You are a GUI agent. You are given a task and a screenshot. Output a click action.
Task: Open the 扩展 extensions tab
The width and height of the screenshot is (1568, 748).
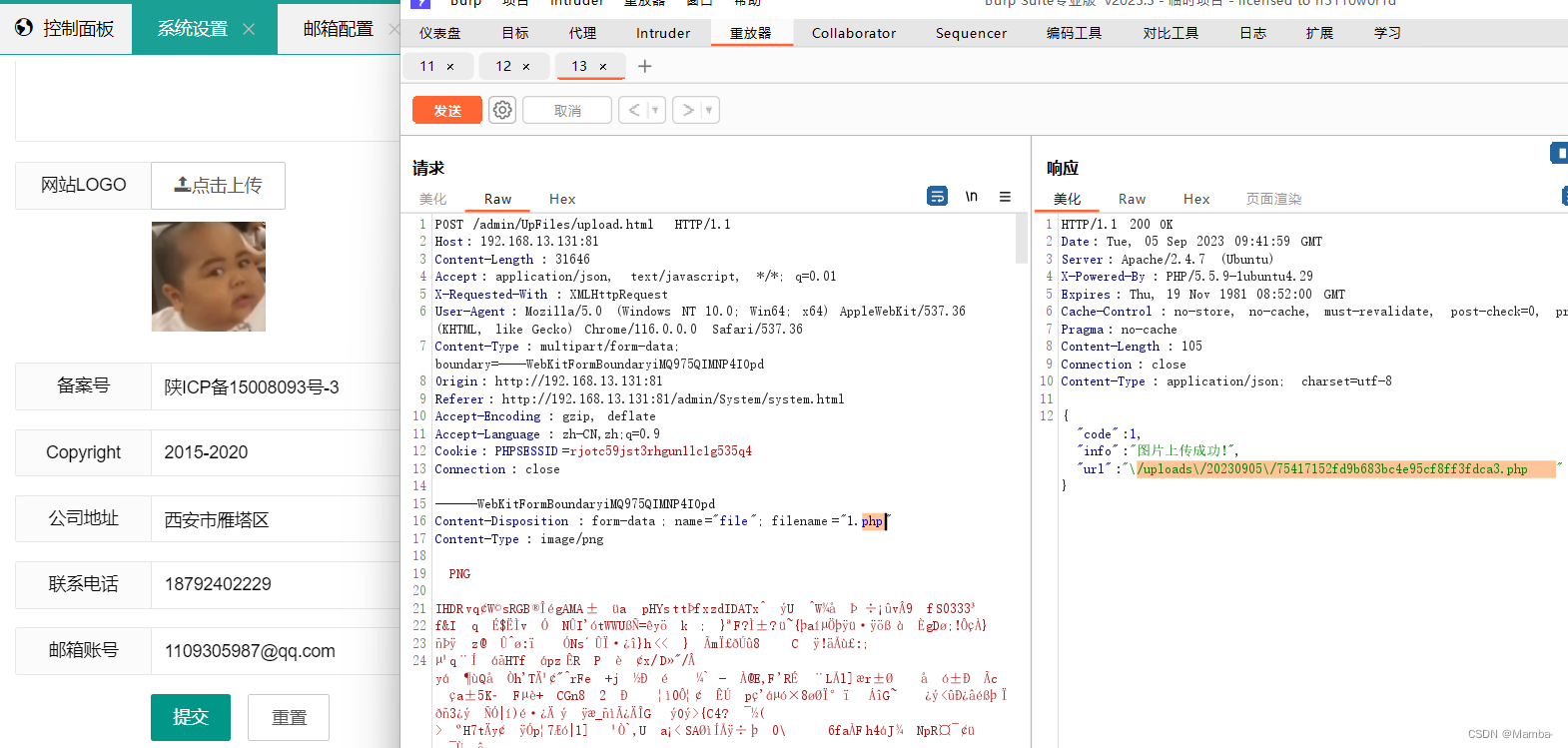[x=1319, y=33]
